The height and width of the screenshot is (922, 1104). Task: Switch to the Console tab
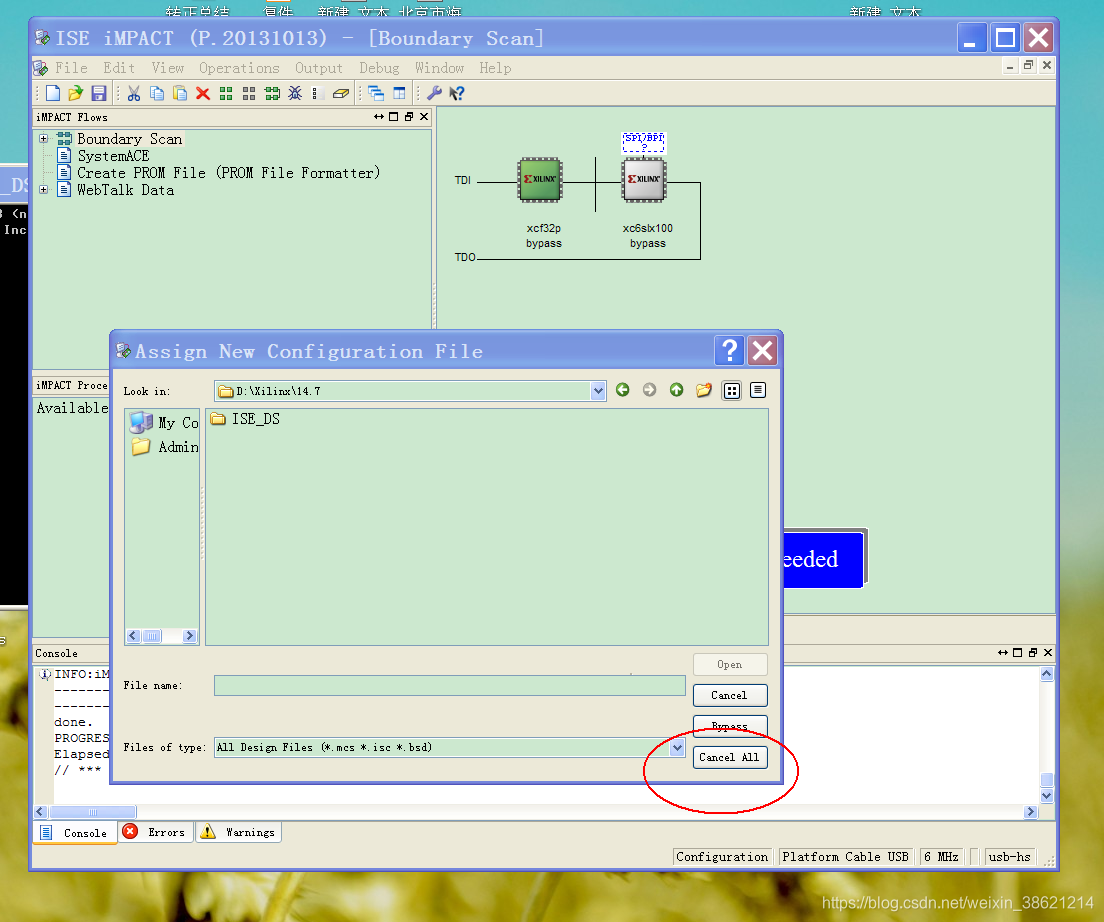(75, 833)
